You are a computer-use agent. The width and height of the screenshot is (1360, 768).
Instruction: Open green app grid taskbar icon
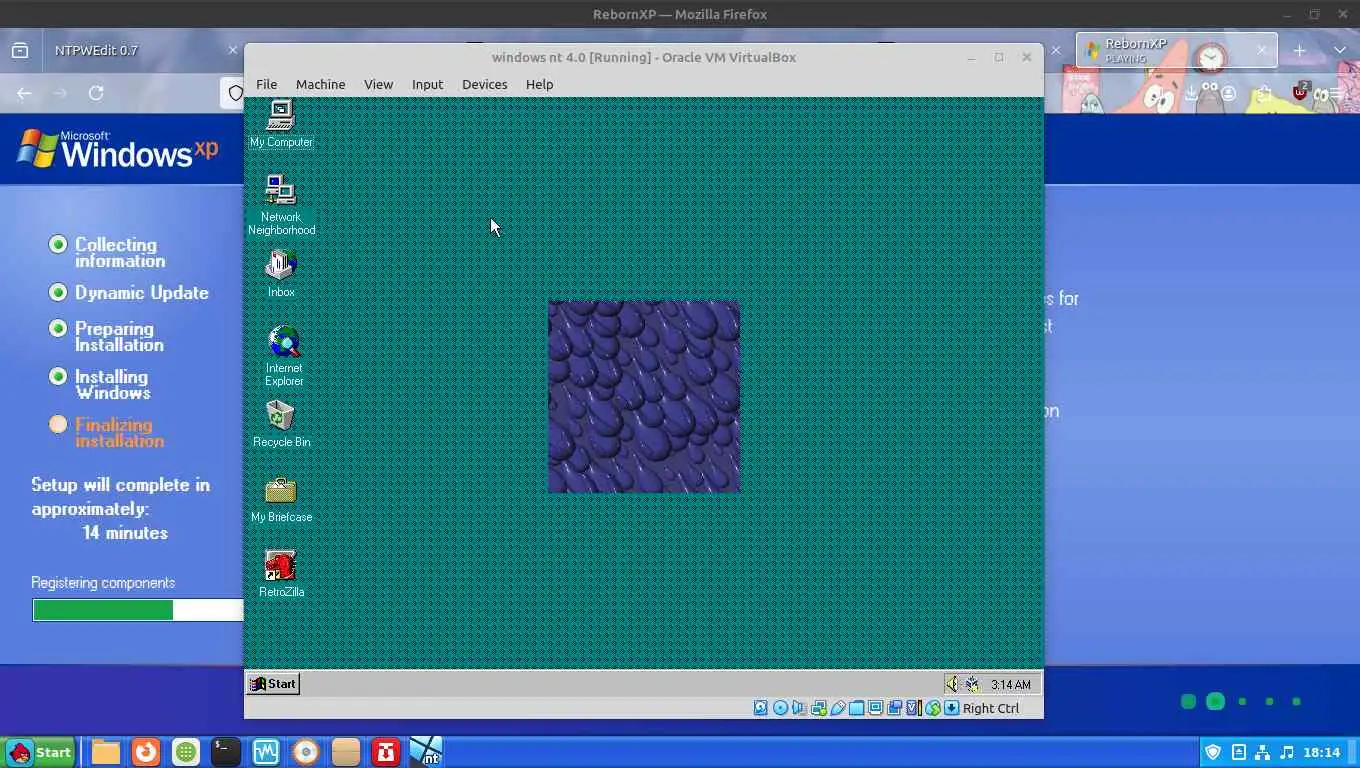[186, 752]
